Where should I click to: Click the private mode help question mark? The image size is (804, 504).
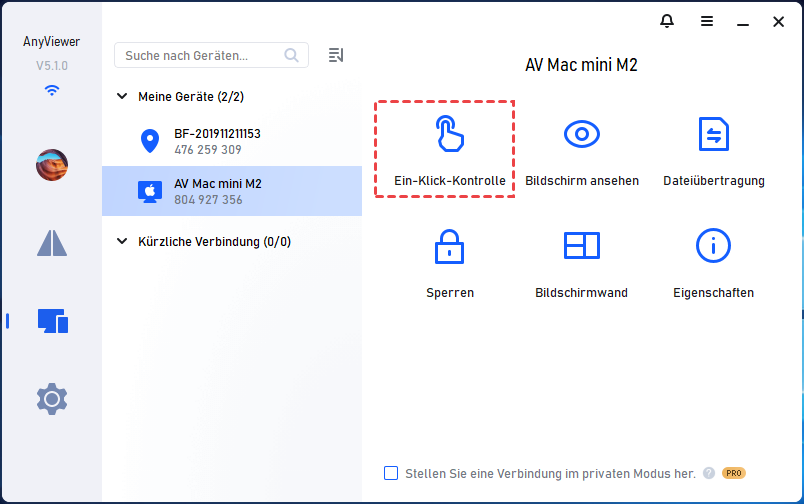pos(709,473)
